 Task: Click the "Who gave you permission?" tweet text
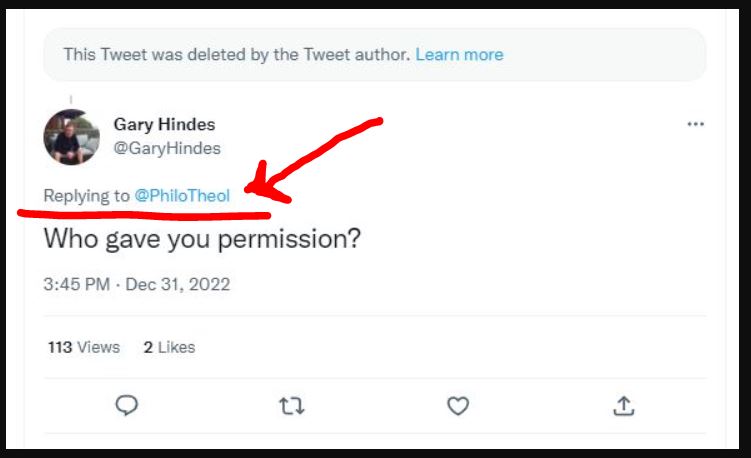tap(201, 241)
